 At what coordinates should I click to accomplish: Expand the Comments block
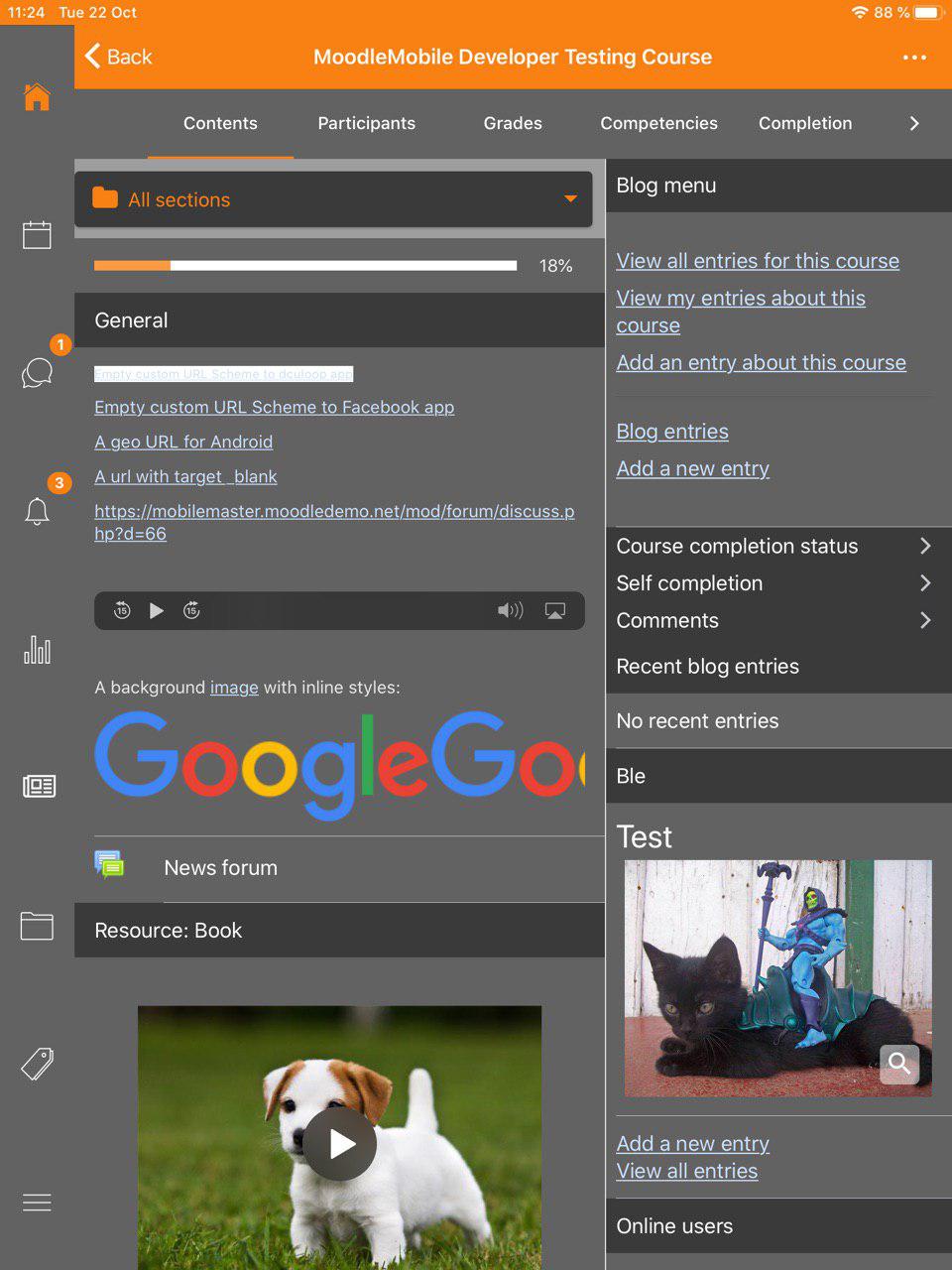pos(778,620)
